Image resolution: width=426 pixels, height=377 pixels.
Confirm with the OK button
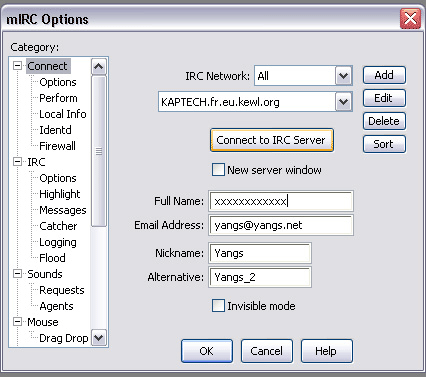click(x=207, y=351)
